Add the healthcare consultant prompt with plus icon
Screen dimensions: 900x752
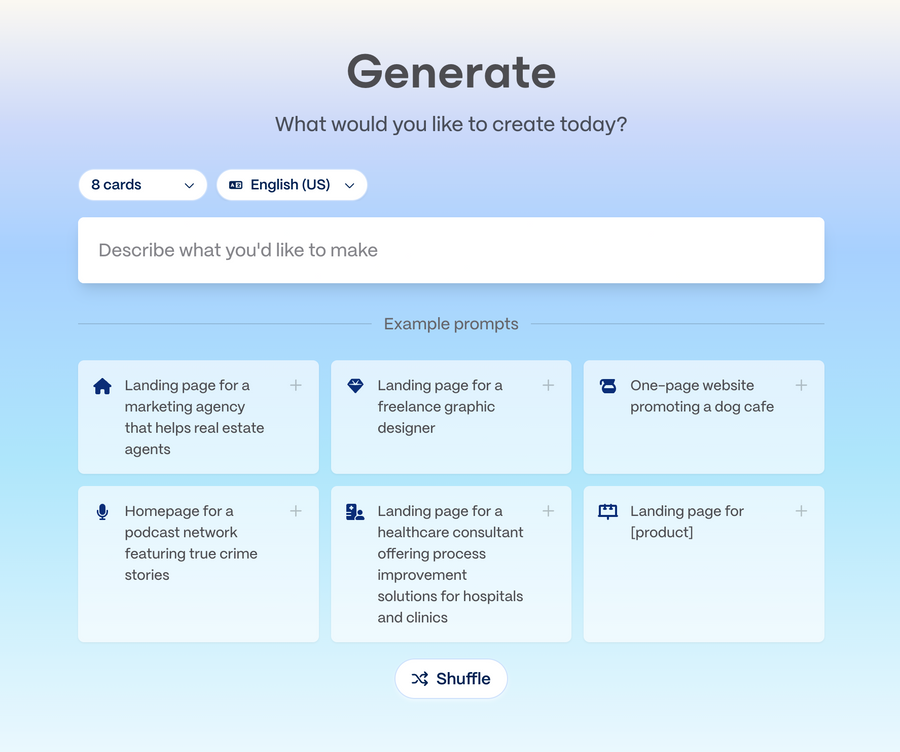coord(548,510)
